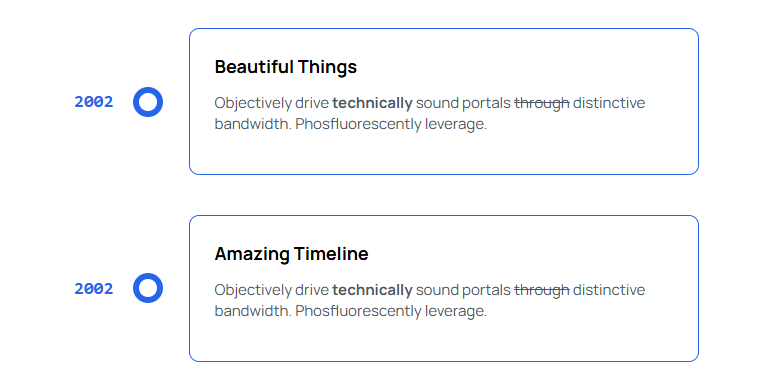Click the word bandwidth in Beautiful Things card
Screen dimensions: 761x391
(x=253, y=124)
